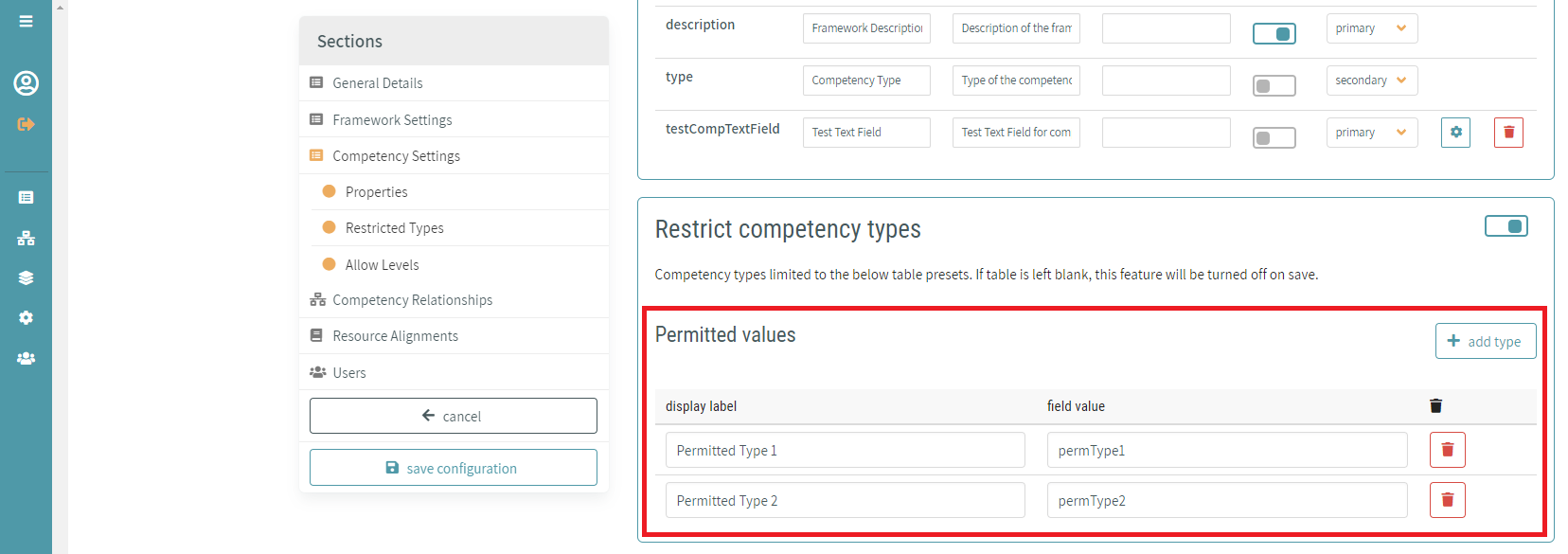This screenshot has height=554, width=1568.
Task: Open the settings gear in the sidebar
Action: pyautogui.click(x=26, y=318)
